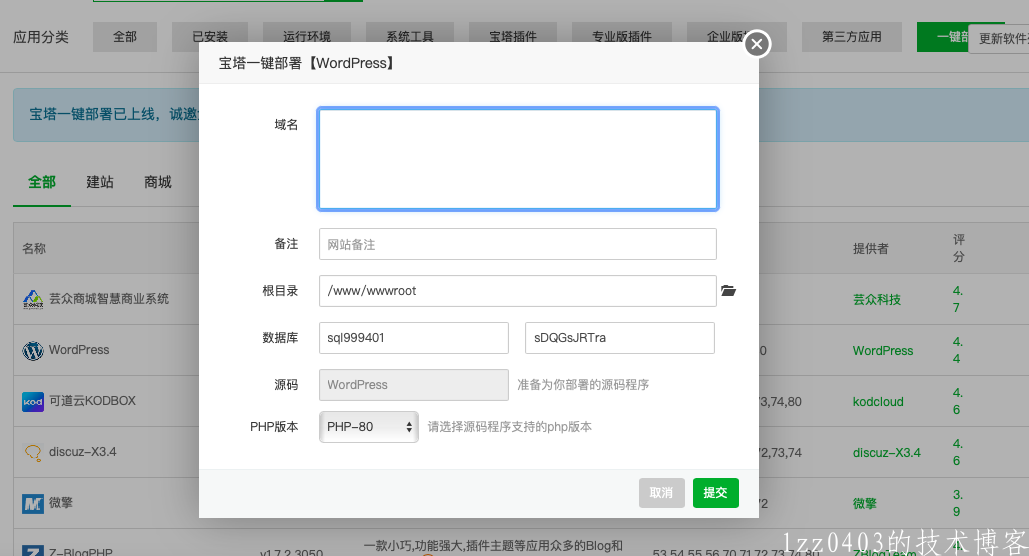
Task: Click the 应用分类 label
Action: point(41,37)
